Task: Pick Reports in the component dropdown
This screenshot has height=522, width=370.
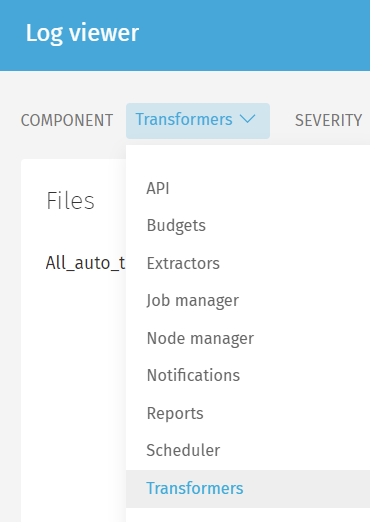Action: tap(248, 413)
